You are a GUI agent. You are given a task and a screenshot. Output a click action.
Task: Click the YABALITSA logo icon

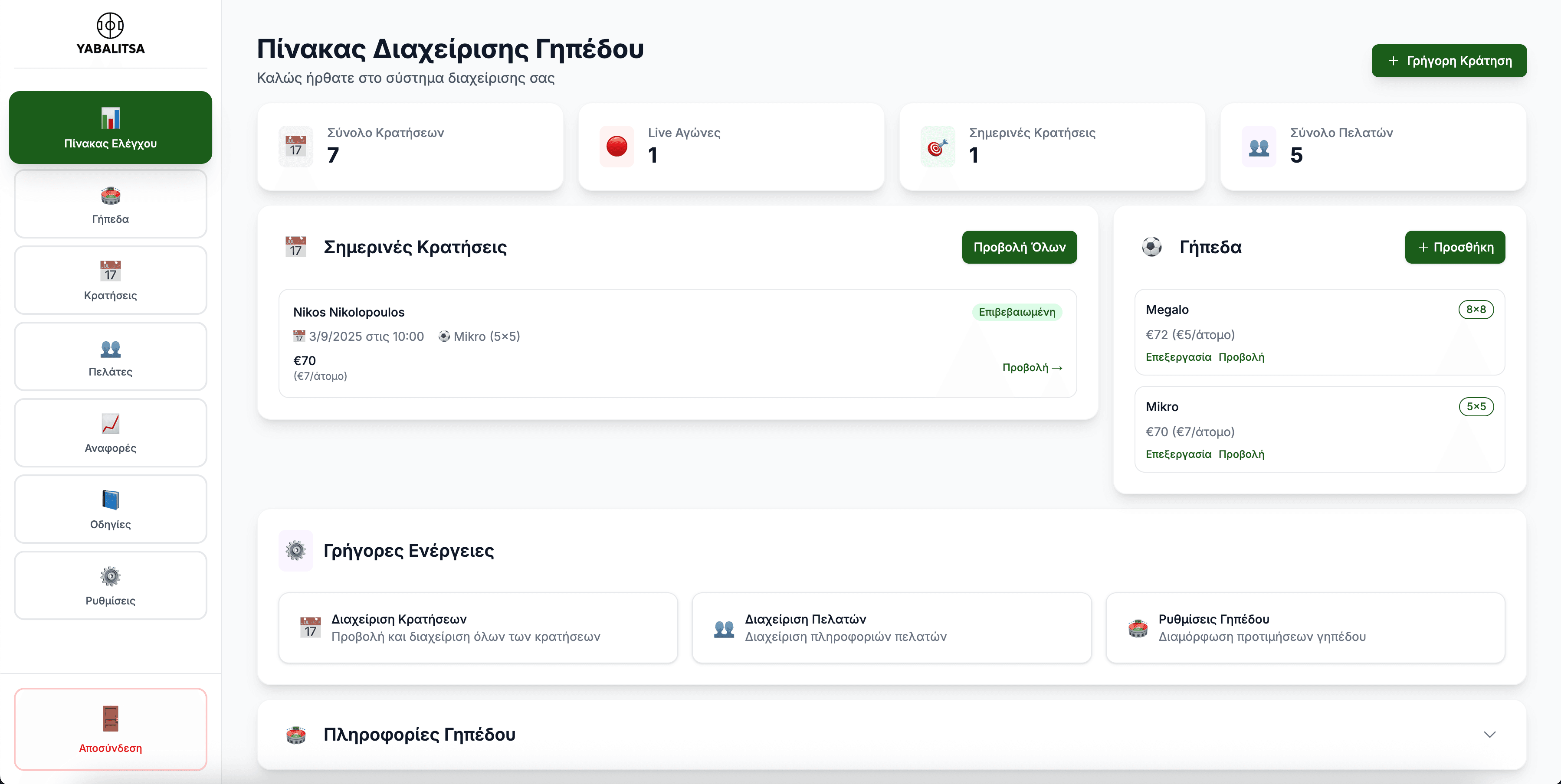tap(110, 26)
